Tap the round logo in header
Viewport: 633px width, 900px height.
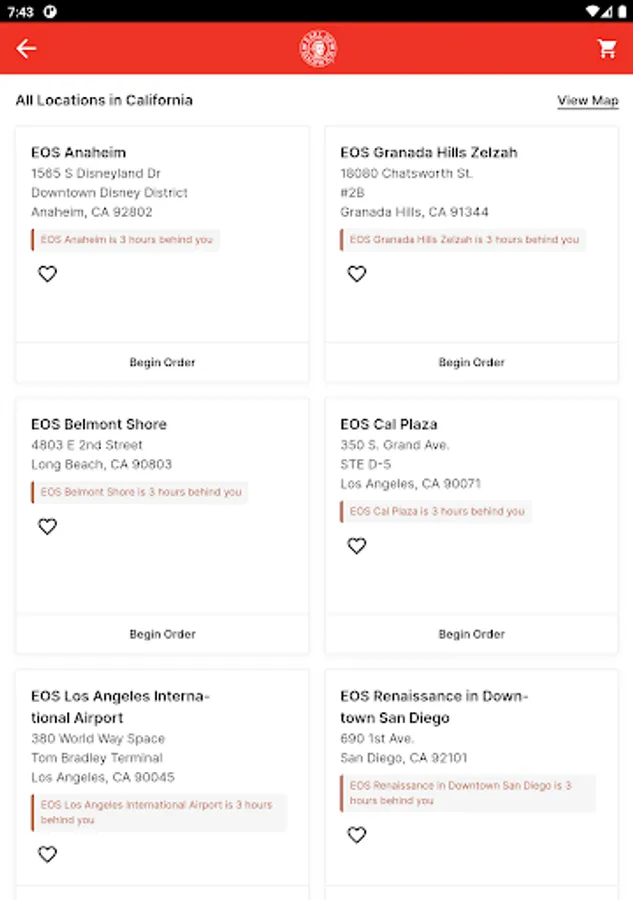pyautogui.click(x=317, y=49)
